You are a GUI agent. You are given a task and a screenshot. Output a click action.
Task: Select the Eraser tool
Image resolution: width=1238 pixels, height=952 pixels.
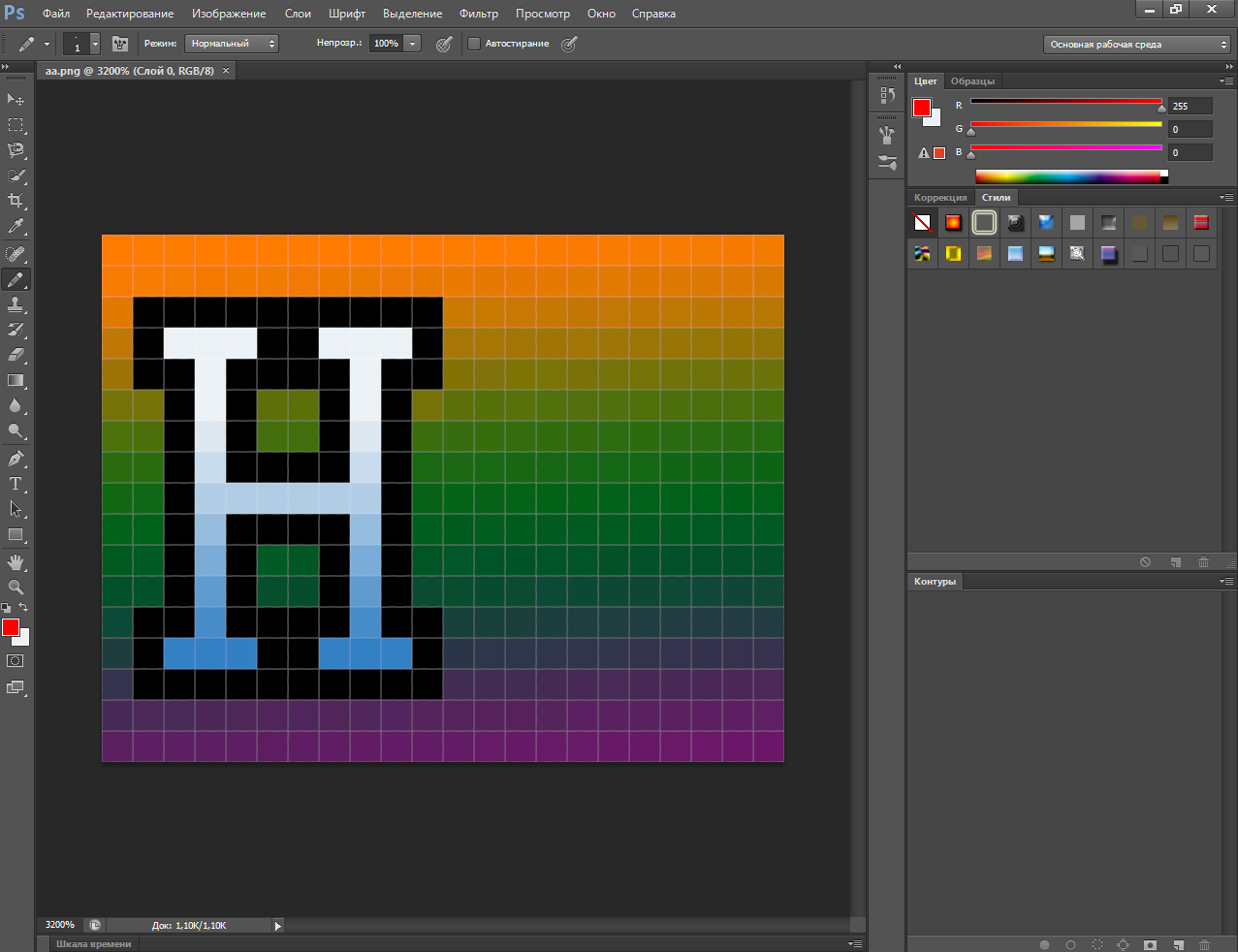[16, 355]
